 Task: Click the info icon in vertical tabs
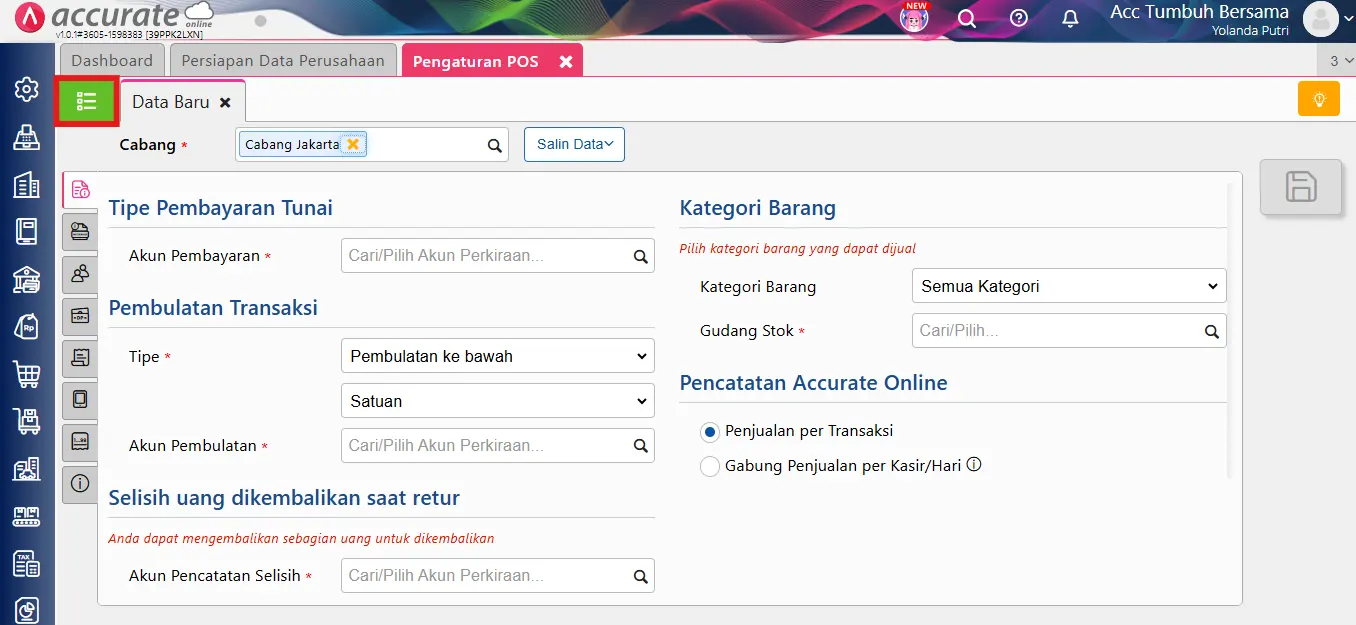tap(80, 484)
